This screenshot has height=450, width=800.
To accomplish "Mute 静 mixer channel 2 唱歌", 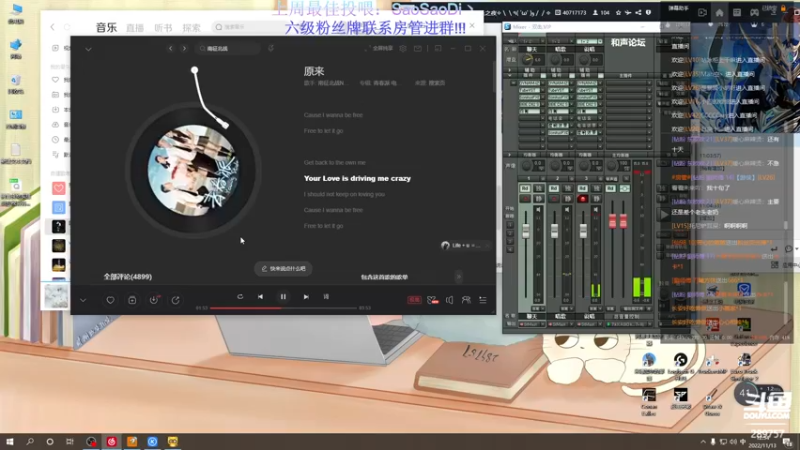I will (x=567, y=198).
